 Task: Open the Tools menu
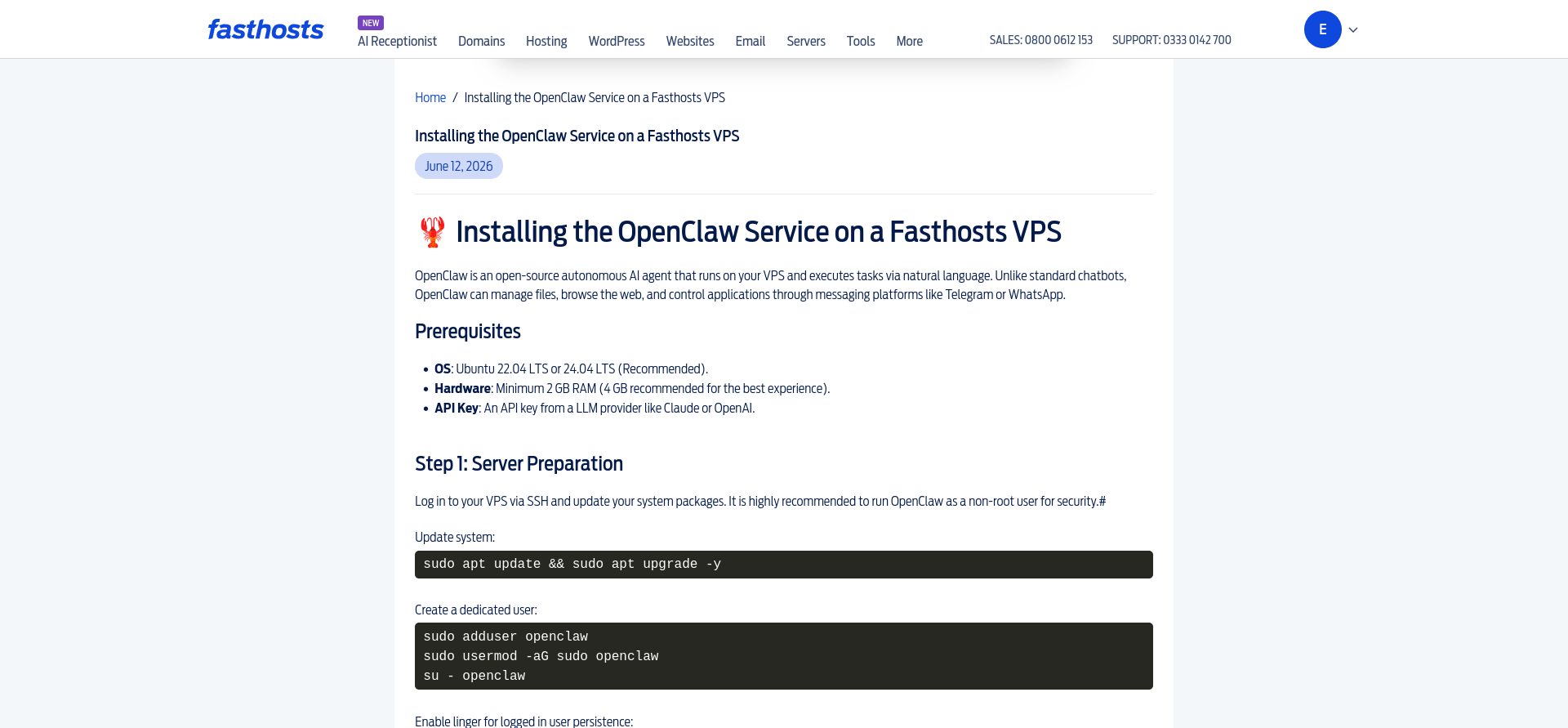[861, 42]
